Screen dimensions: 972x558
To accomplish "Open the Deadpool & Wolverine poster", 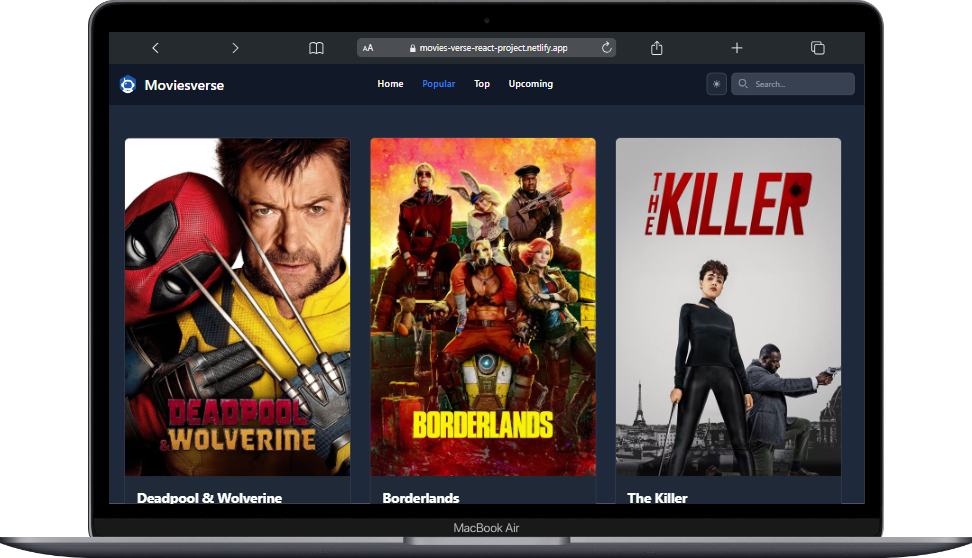I will (x=237, y=307).
